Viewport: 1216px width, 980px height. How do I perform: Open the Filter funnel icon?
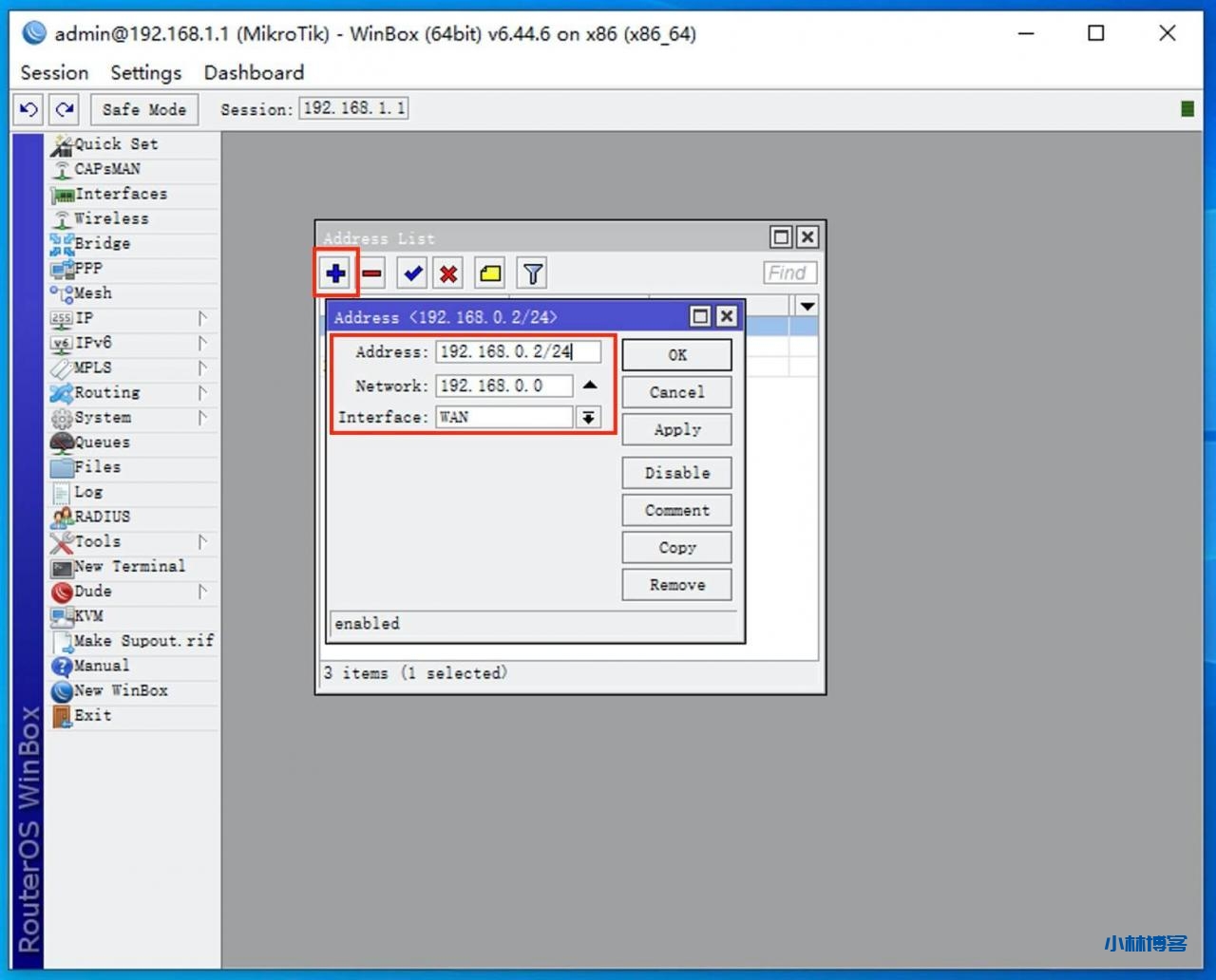point(533,274)
